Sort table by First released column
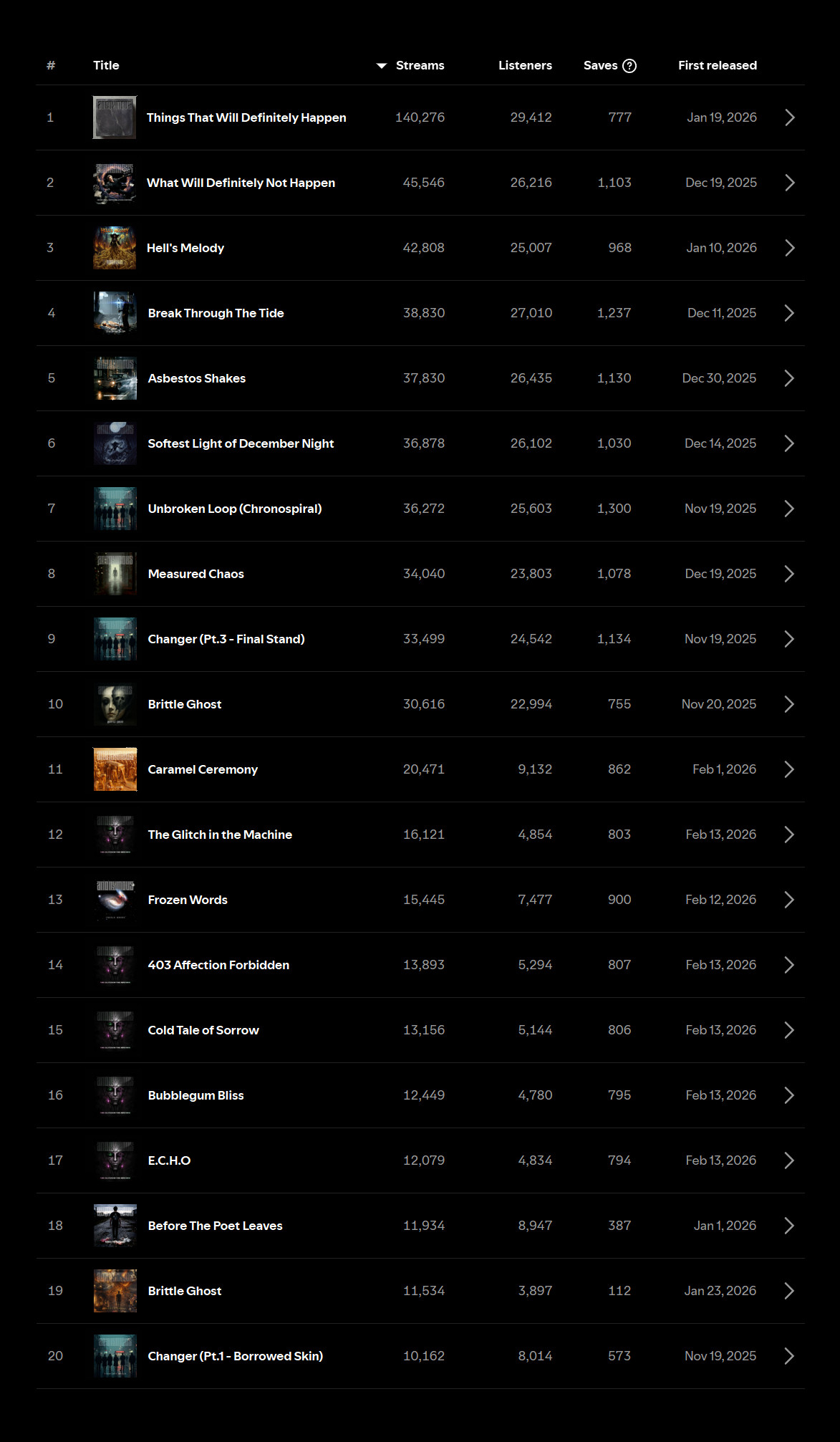The width and height of the screenshot is (840, 1442). [x=717, y=65]
